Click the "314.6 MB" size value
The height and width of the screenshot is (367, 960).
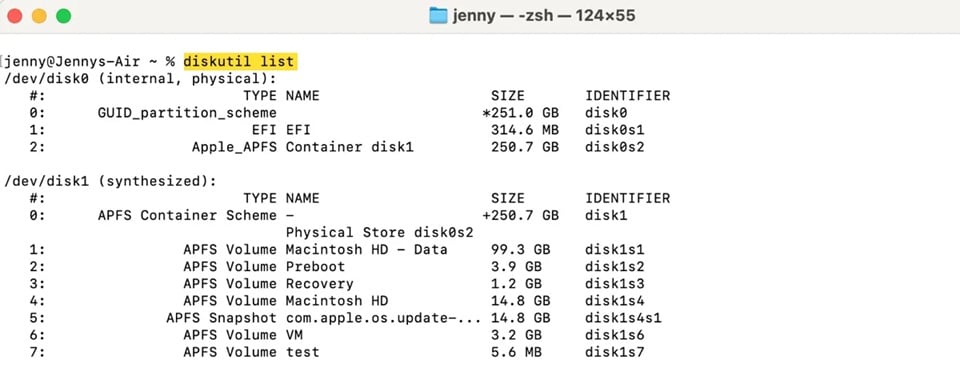[525, 131]
